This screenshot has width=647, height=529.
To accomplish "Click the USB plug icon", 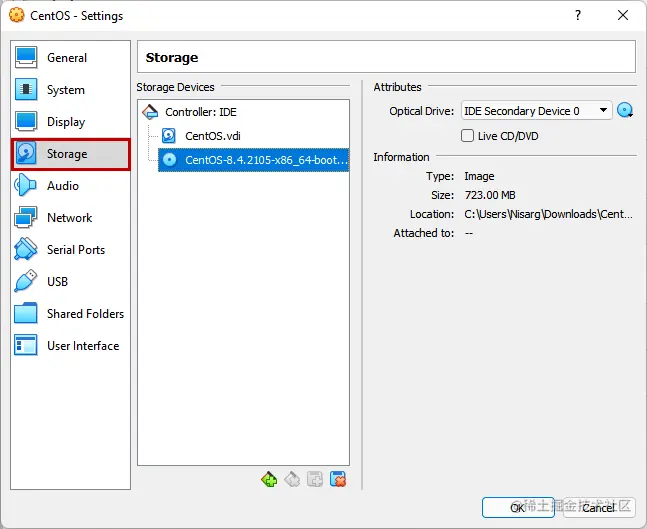I will click(x=26, y=281).
